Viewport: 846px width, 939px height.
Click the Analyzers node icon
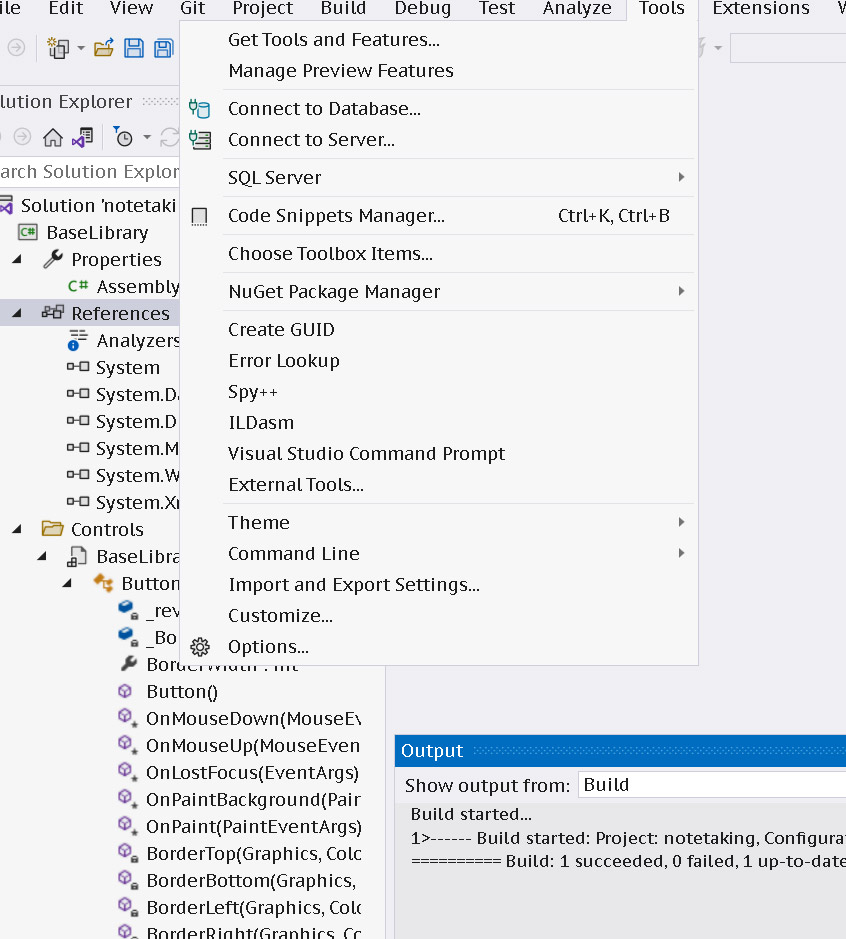[x=77, y=340]
